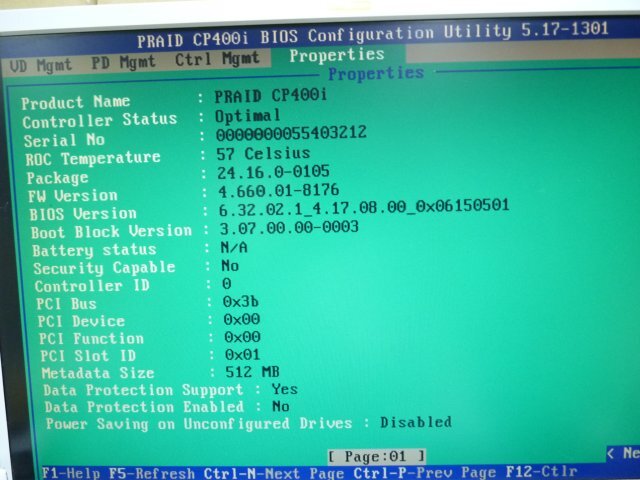Select the Security Capable No value

point(230,266)
